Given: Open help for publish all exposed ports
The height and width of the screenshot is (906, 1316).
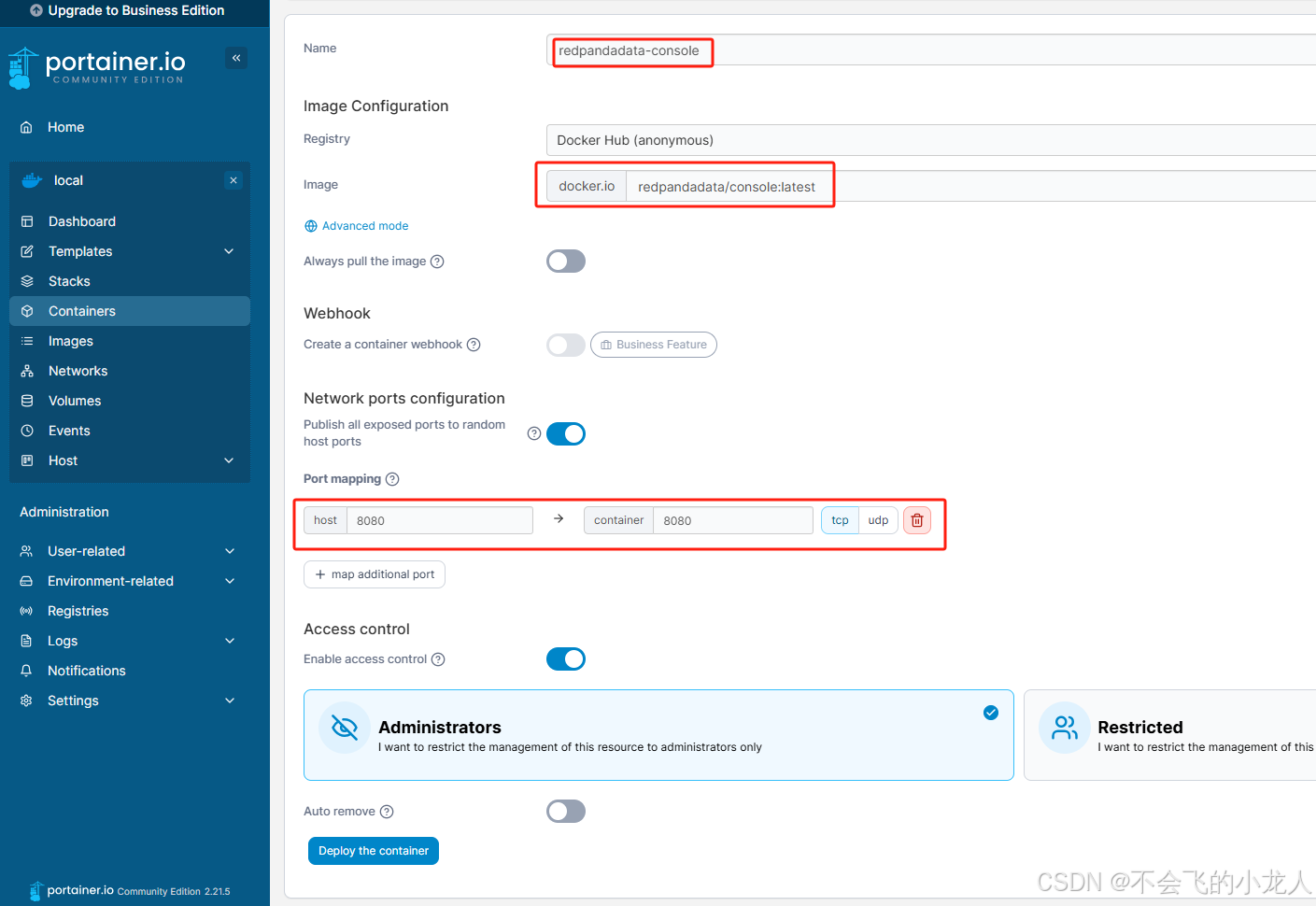Looking at the screenshot, I should [534, 433].
